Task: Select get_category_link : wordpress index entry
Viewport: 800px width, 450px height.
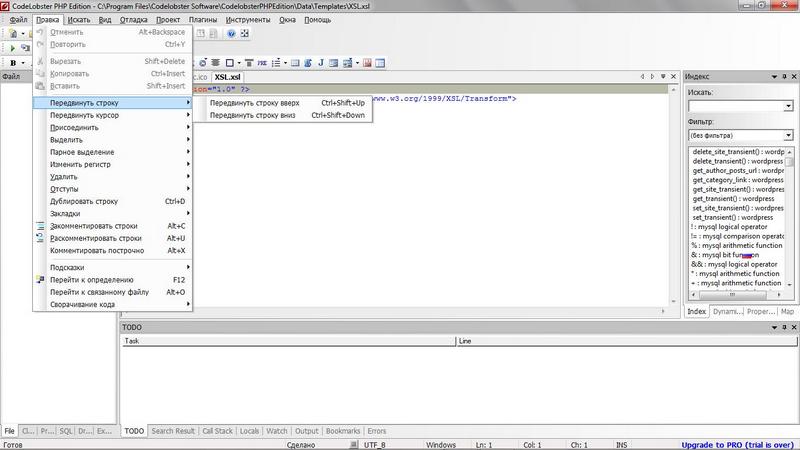Action: pyautogui.click(x=738, y=180)
